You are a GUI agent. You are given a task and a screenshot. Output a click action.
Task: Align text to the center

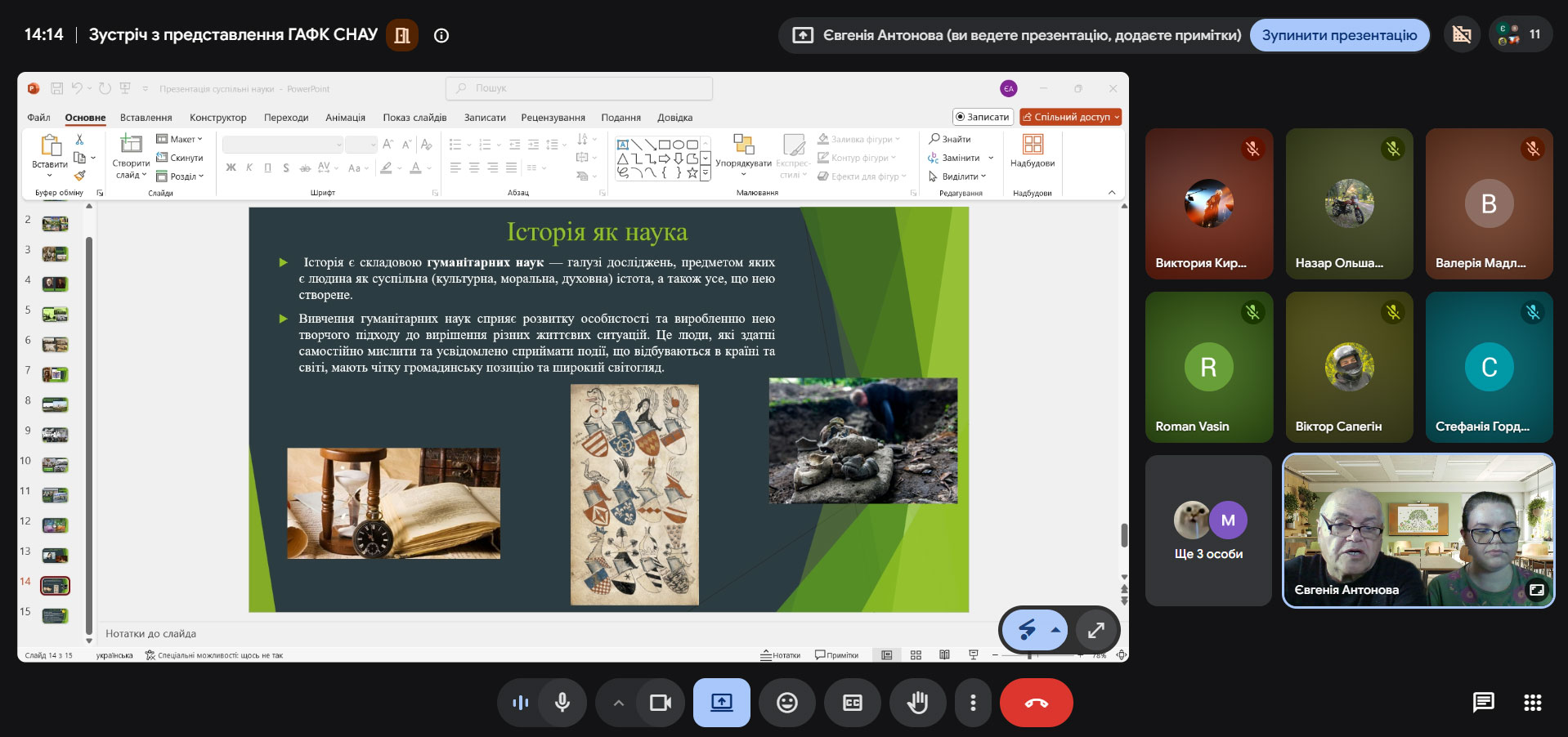click(x=474, y=167)
